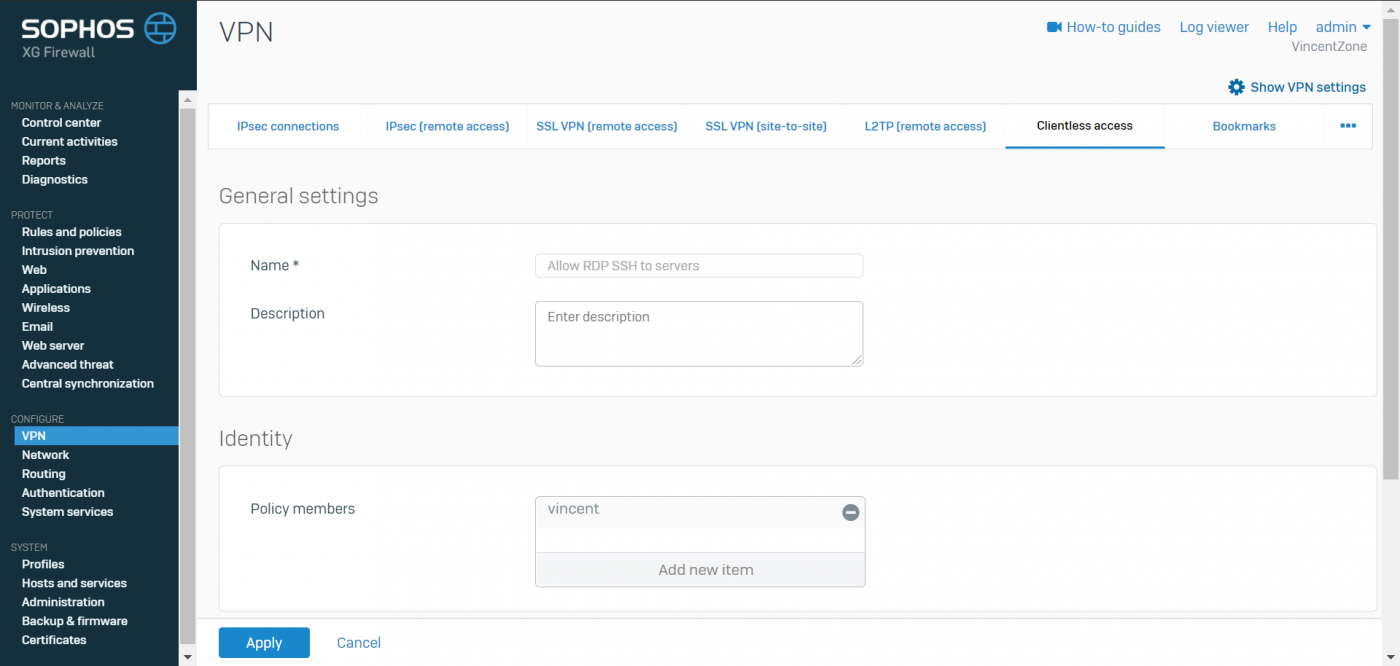Open Routing in the sidebar
The width and height of the screenshot is (1400, 666).
[44, 474]
